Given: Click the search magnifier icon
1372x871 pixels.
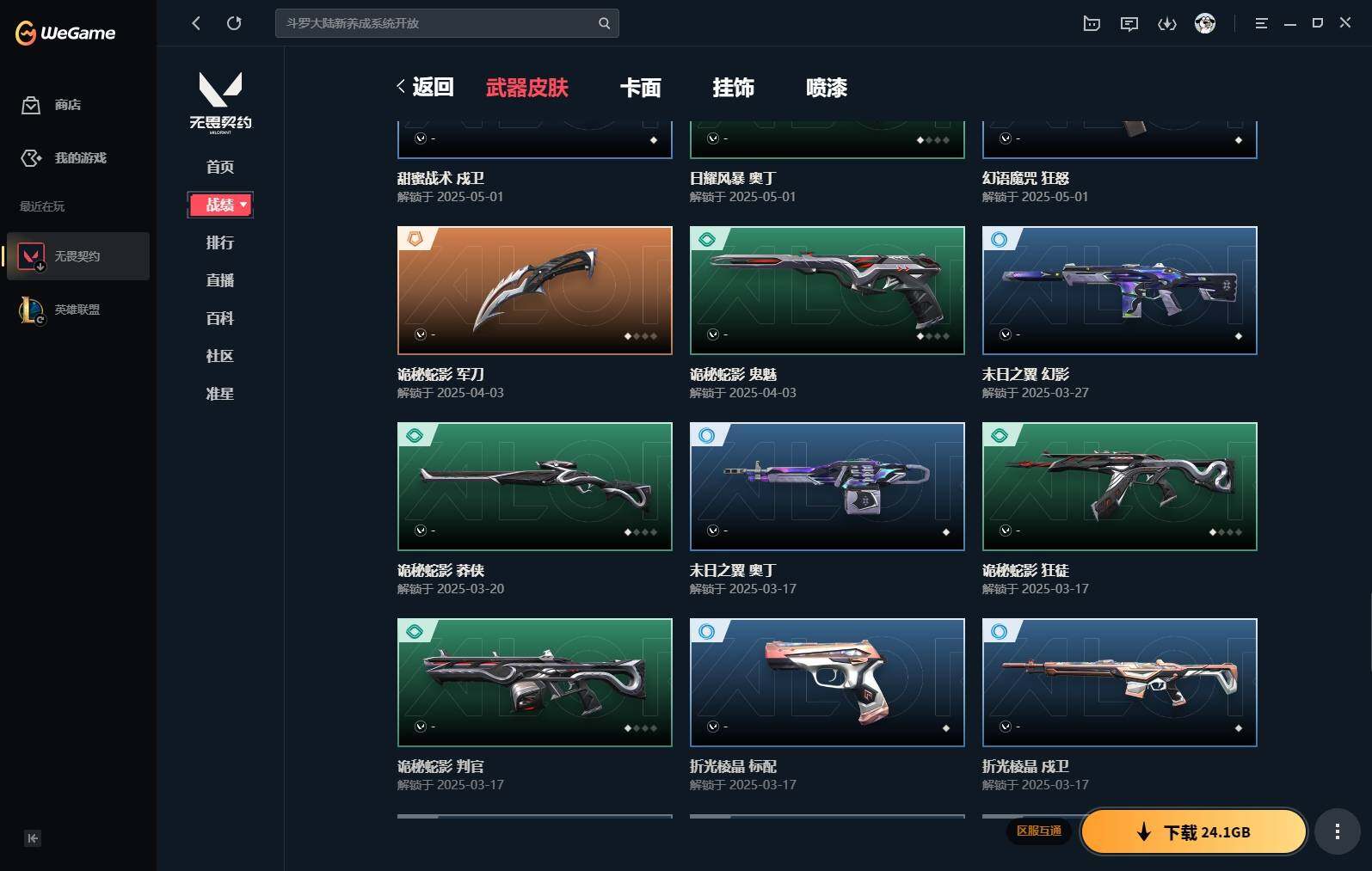Looking at the screenshot, I should (x=605, y=23).
